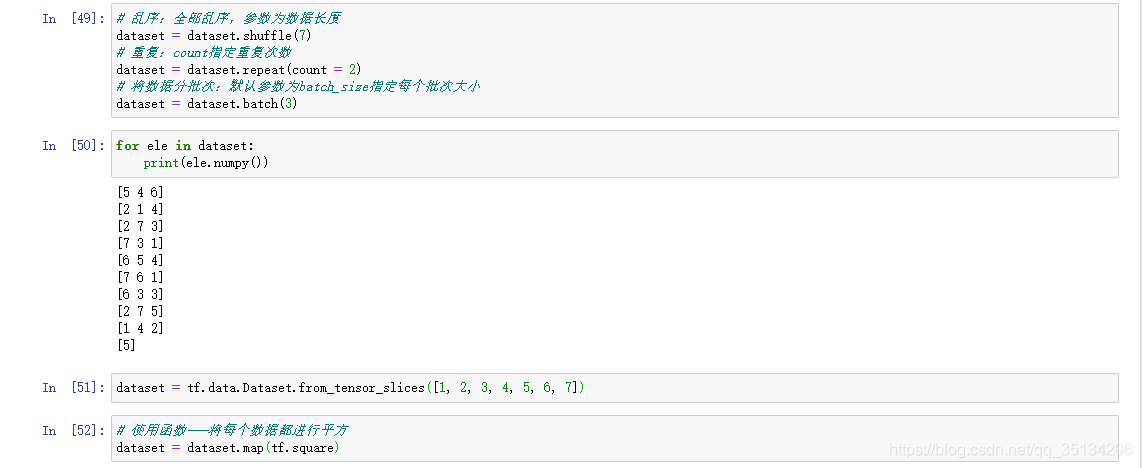This screenshot has height=468, width=1142.
Task: Click the batch_size comment line
Action: 298,87
